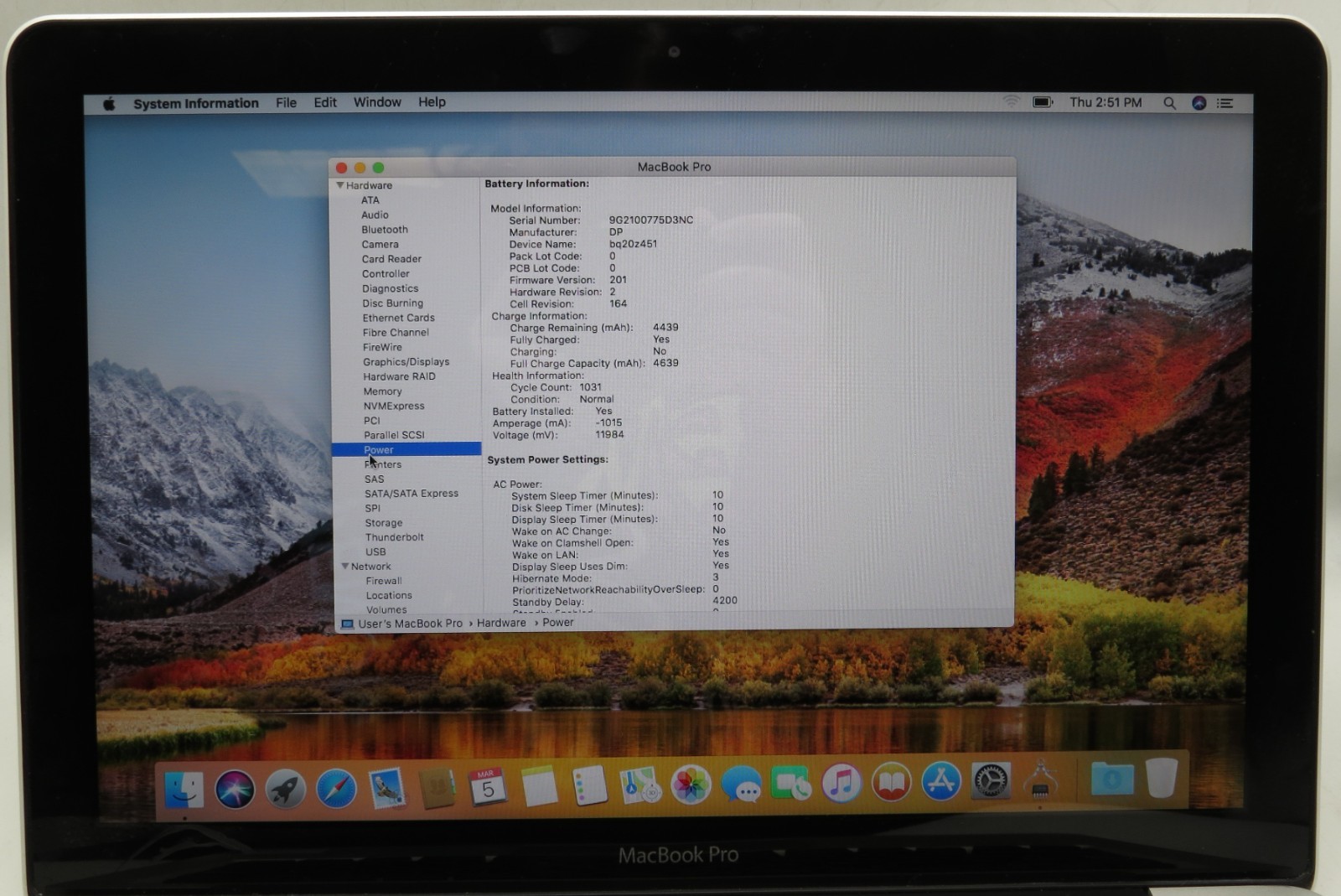1341x896 pixels.
Task: Select NVMExpress in the sidebar
Action: coord(394,406)
